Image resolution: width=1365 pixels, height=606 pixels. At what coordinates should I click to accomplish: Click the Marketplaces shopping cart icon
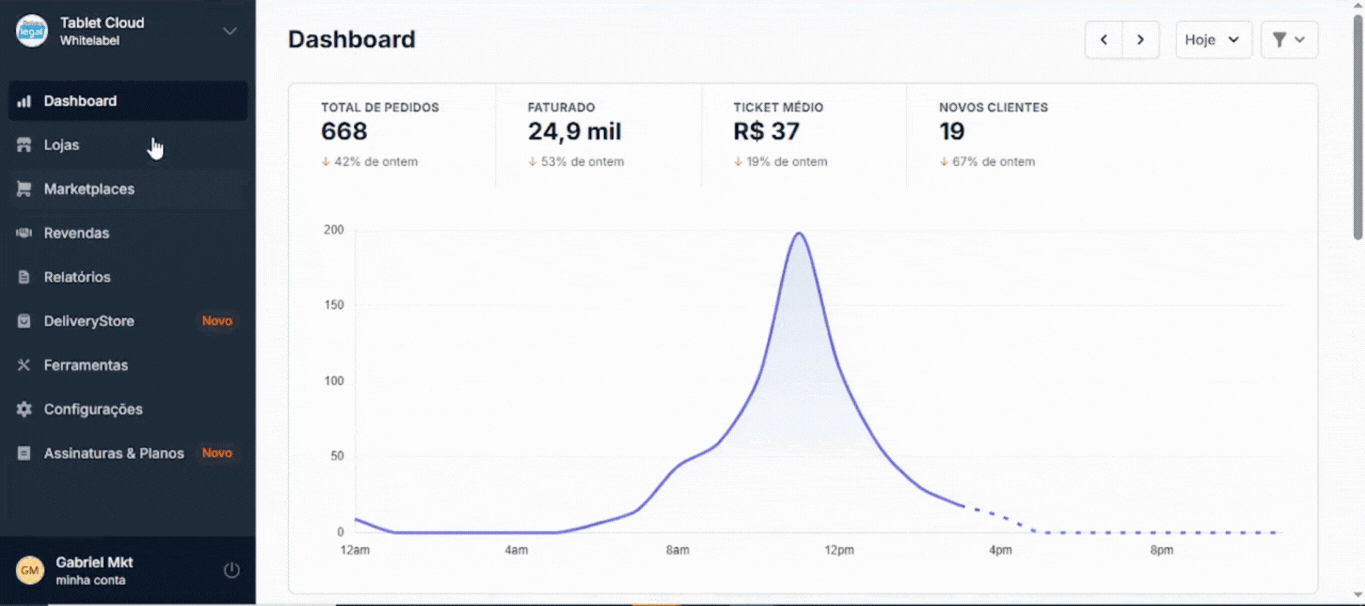24,189
